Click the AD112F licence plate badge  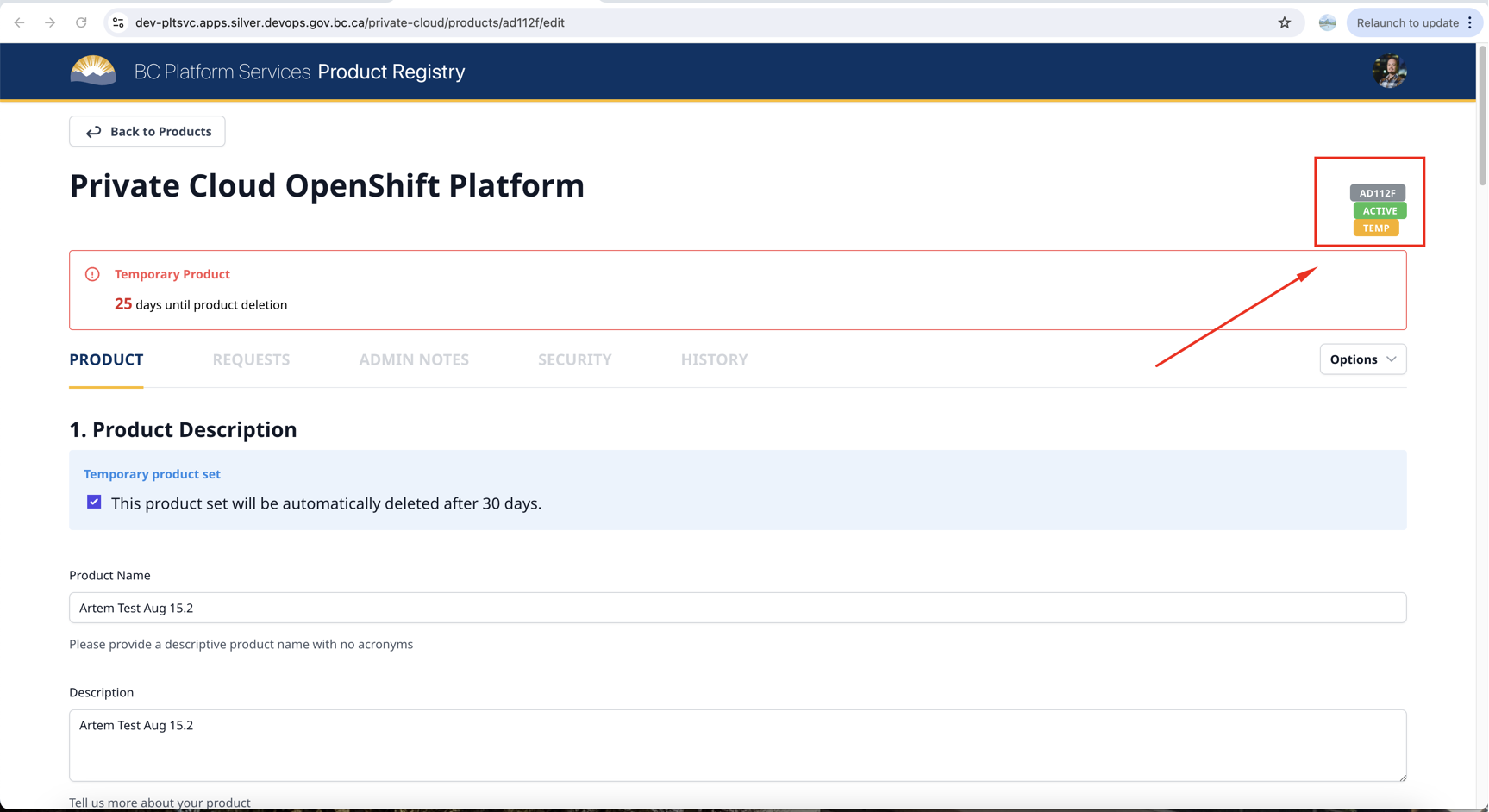tap(1377, 193)
